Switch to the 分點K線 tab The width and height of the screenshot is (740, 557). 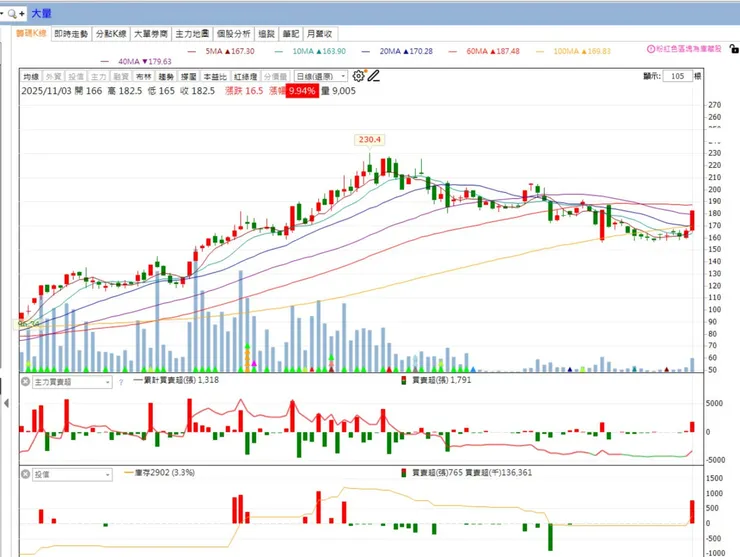pyautogui.click(x=111, y=34)
